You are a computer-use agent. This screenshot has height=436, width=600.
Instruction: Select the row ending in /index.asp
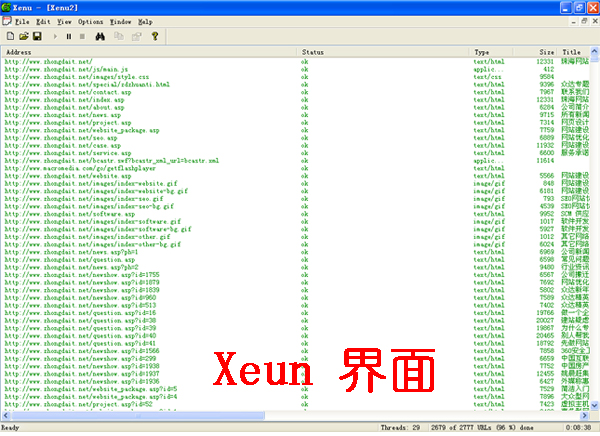(297, 100)
